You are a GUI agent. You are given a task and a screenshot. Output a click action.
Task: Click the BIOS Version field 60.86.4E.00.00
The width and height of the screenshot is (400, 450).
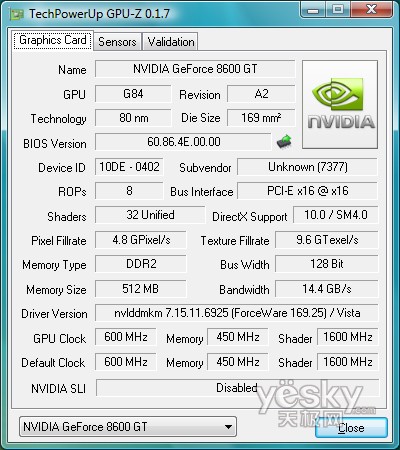click(183, 142)
